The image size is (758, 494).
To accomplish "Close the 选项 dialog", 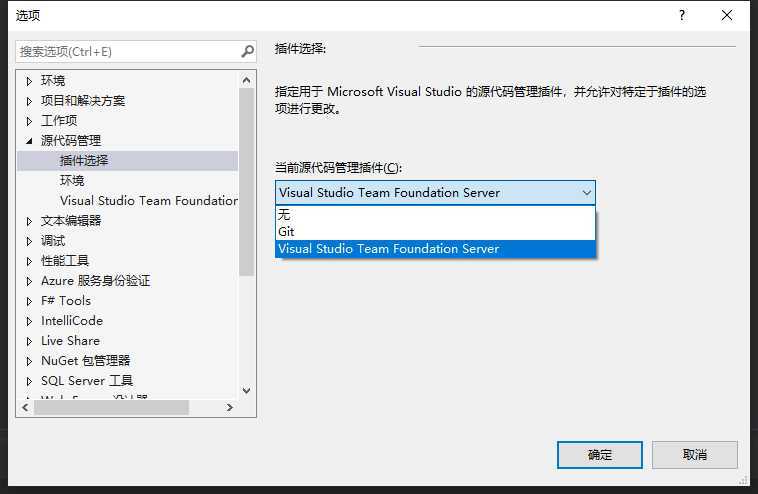I will point(727,15).
